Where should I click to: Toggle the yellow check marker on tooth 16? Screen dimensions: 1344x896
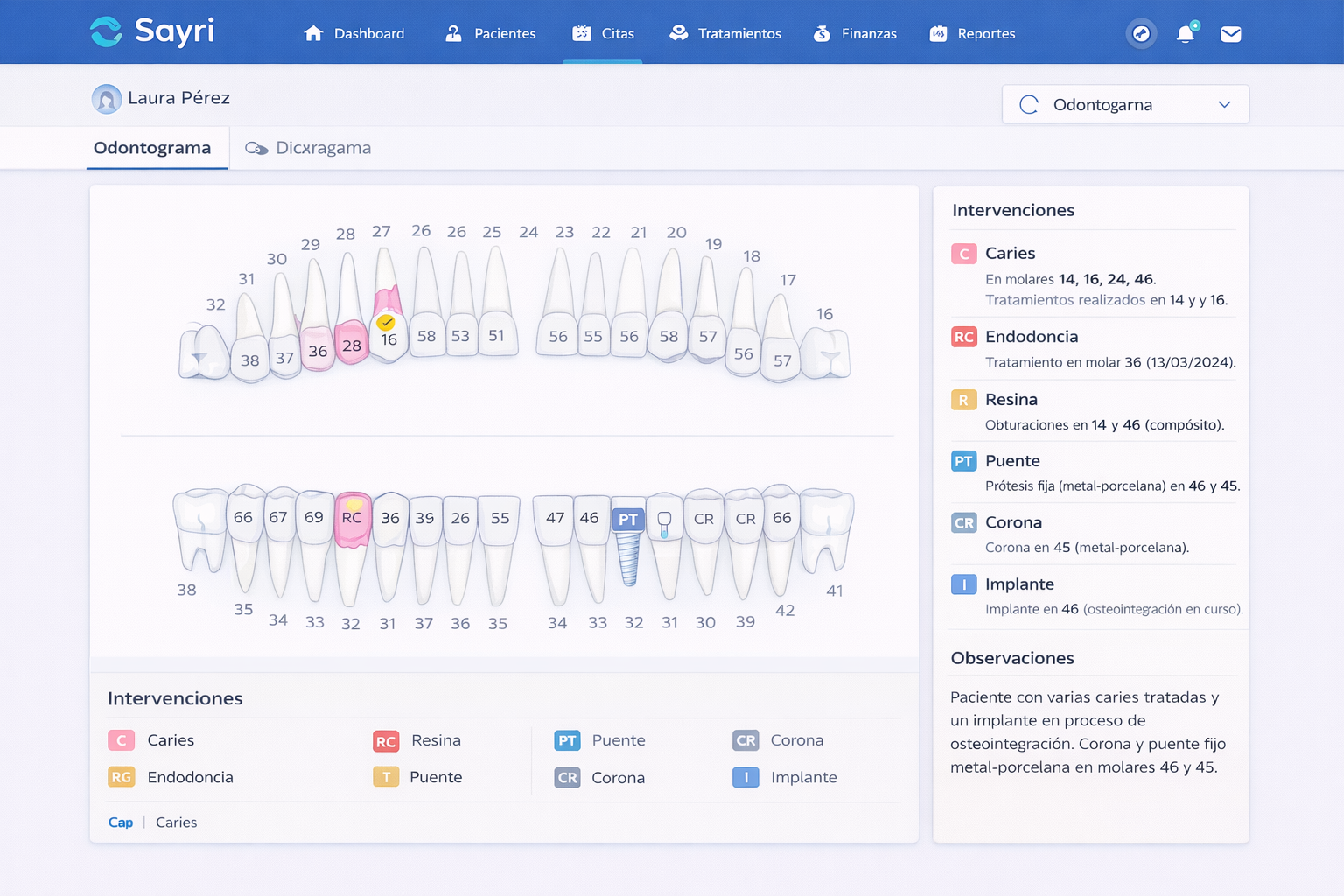coord(385,323)
